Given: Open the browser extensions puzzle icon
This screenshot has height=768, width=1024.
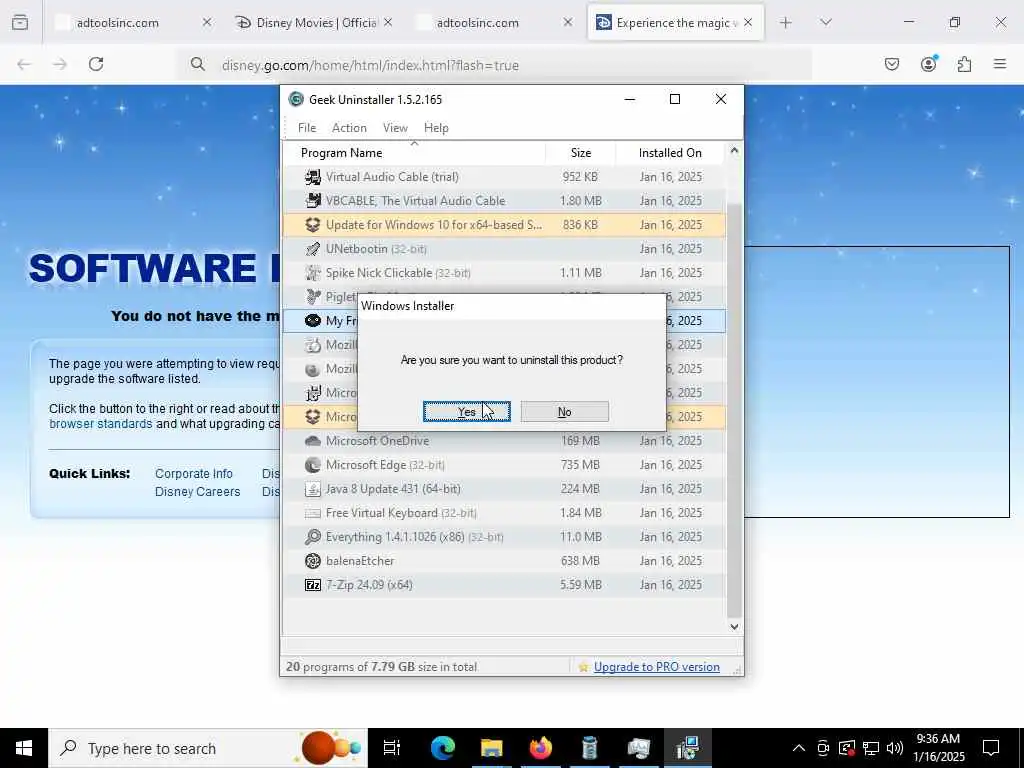Looking at the screenshot, I should (x=964, y=64).
